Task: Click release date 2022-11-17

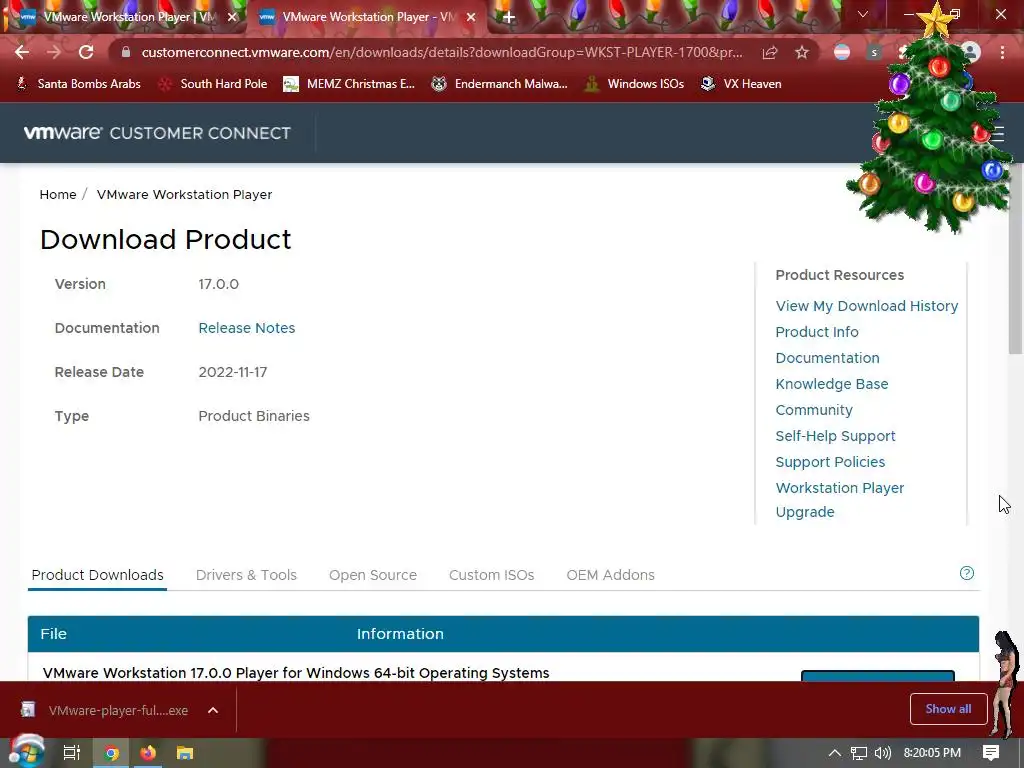Action: (x=232, y=372)
